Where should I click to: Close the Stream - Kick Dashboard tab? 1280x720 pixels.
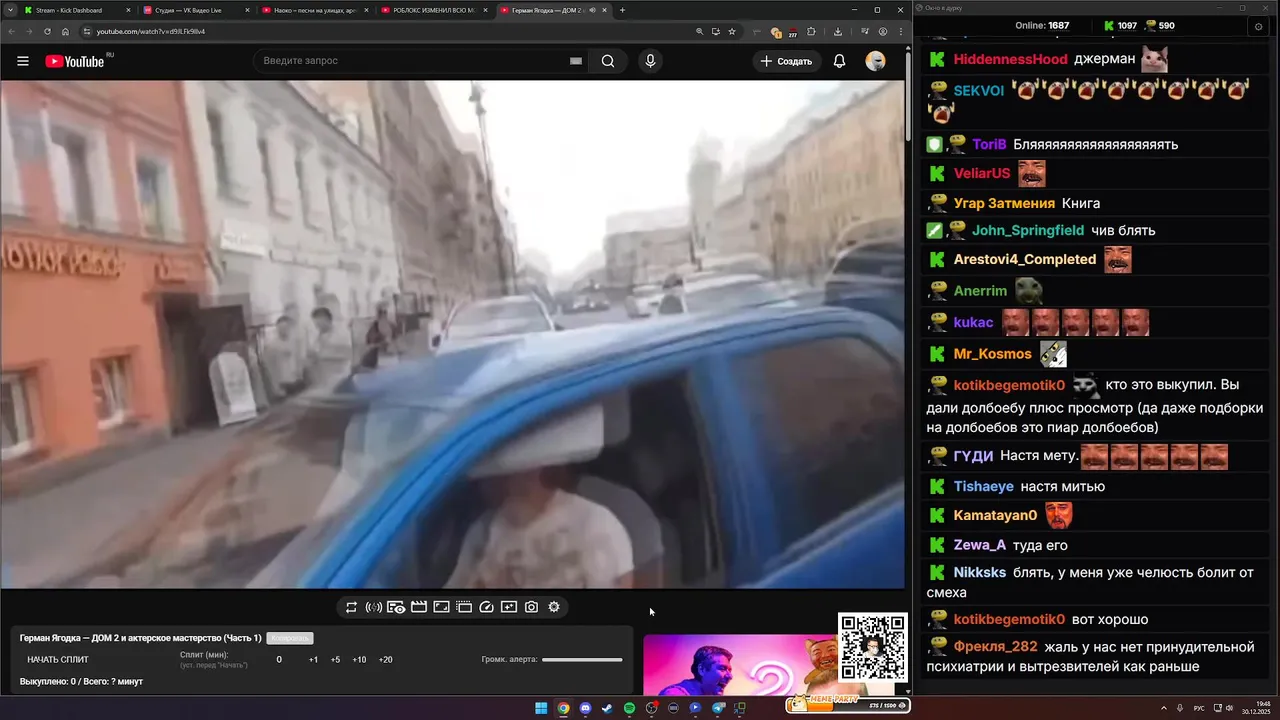click(x=128, y=10)
